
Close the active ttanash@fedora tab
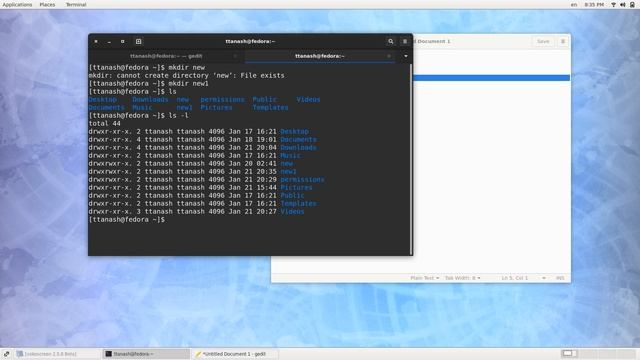(389, 56)
